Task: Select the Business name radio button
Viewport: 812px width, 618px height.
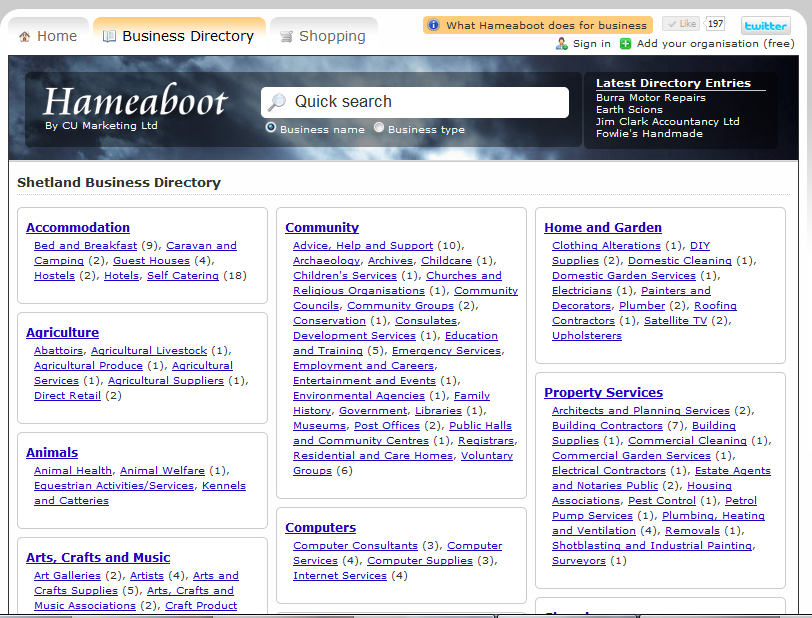Action: [x=271, y=127]
